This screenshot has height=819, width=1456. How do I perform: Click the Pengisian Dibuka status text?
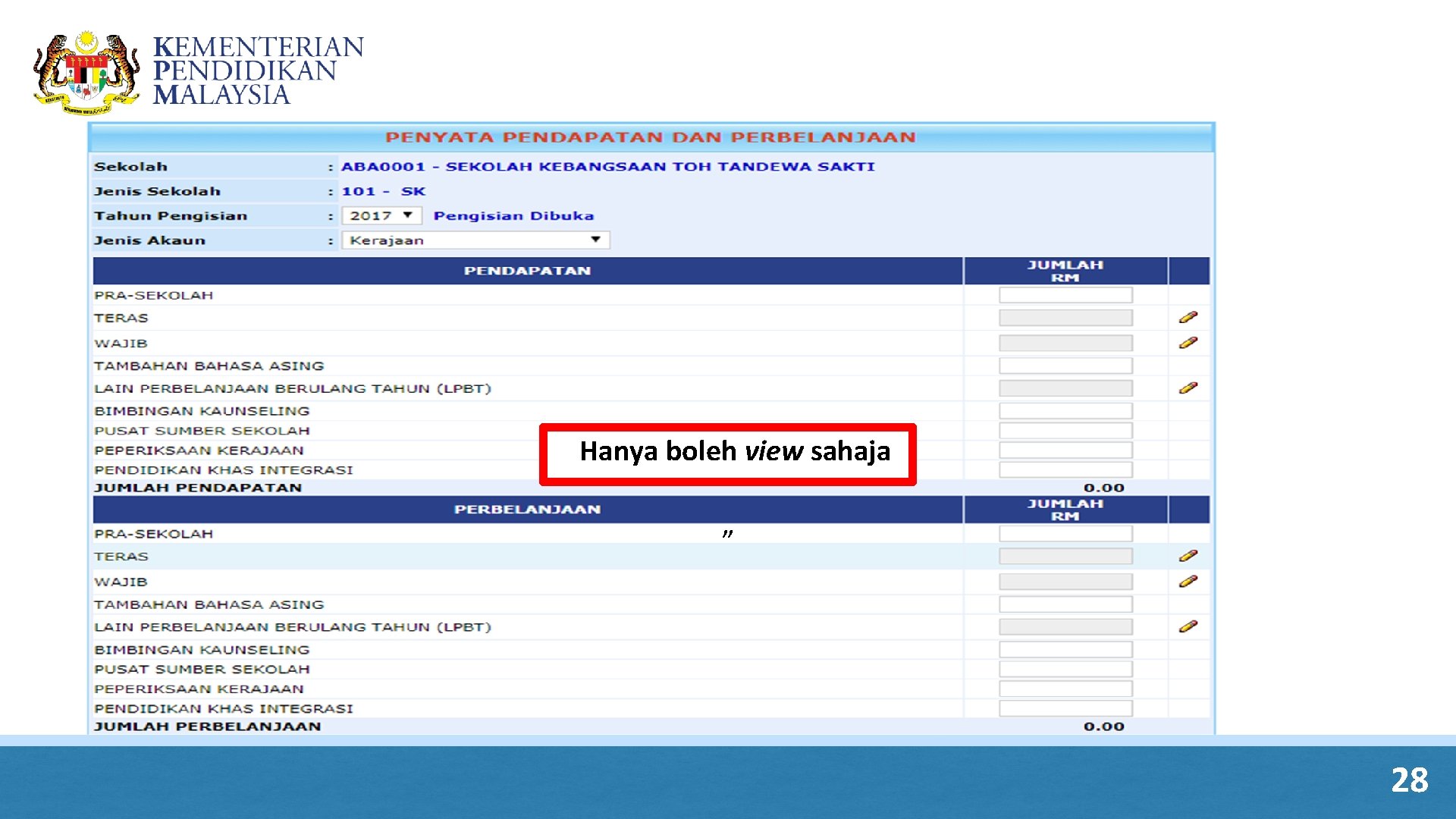point(513,216)
